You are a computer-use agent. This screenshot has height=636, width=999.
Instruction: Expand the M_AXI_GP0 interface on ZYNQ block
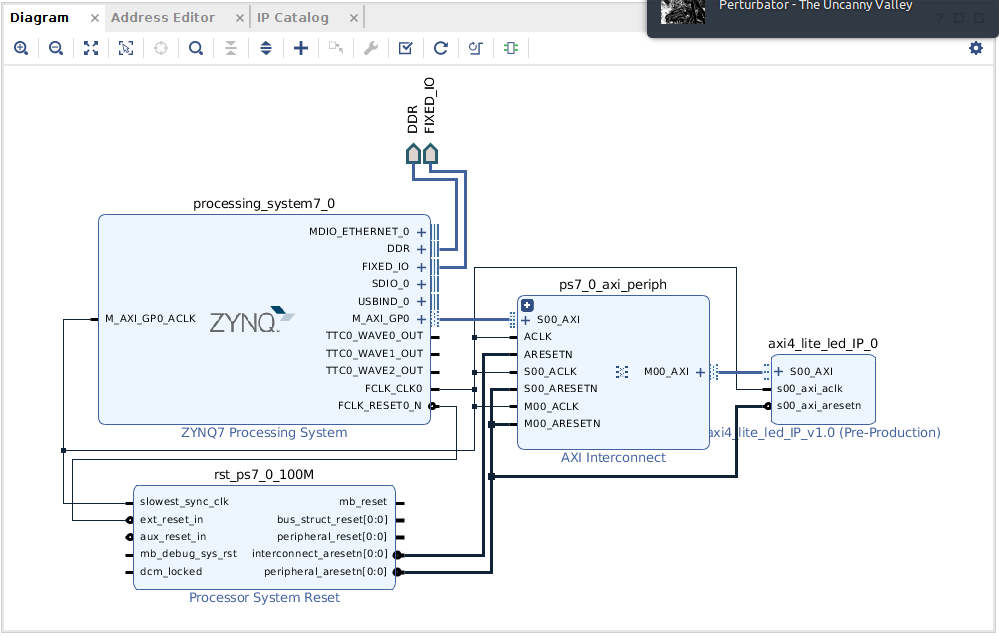coord(421,319)
